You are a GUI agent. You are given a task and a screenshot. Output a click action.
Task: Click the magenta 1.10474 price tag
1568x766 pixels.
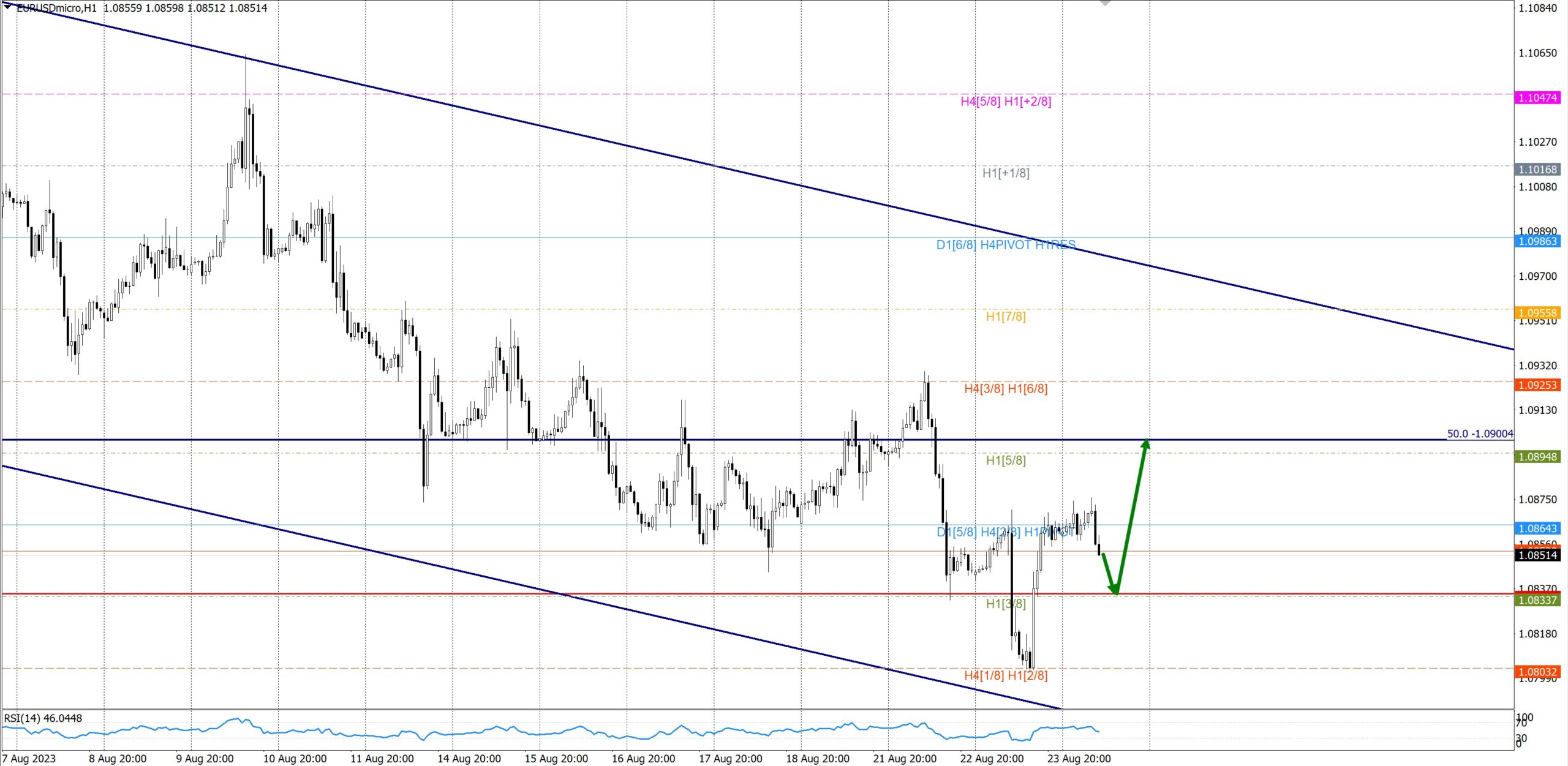(x=1537, y=98)
